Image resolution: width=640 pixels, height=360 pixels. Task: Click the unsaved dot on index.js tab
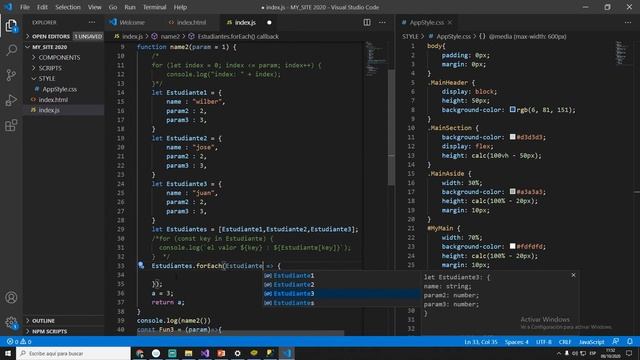click(x=269, y=22)
